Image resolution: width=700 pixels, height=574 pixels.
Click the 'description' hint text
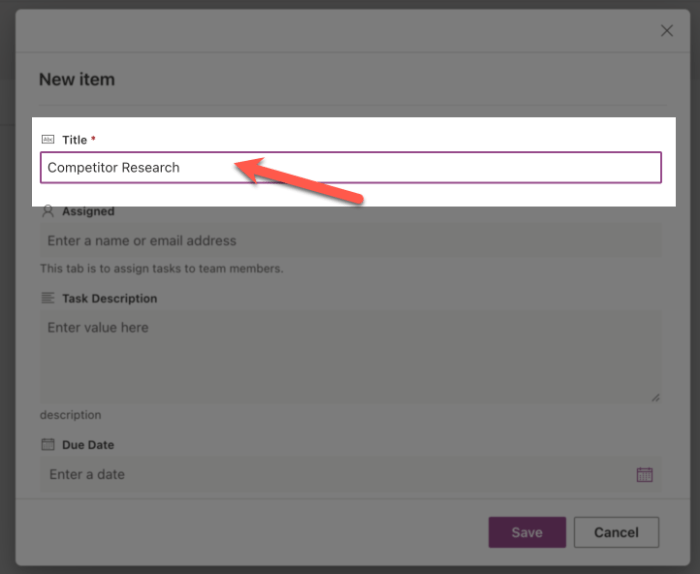tap(70, 415)
